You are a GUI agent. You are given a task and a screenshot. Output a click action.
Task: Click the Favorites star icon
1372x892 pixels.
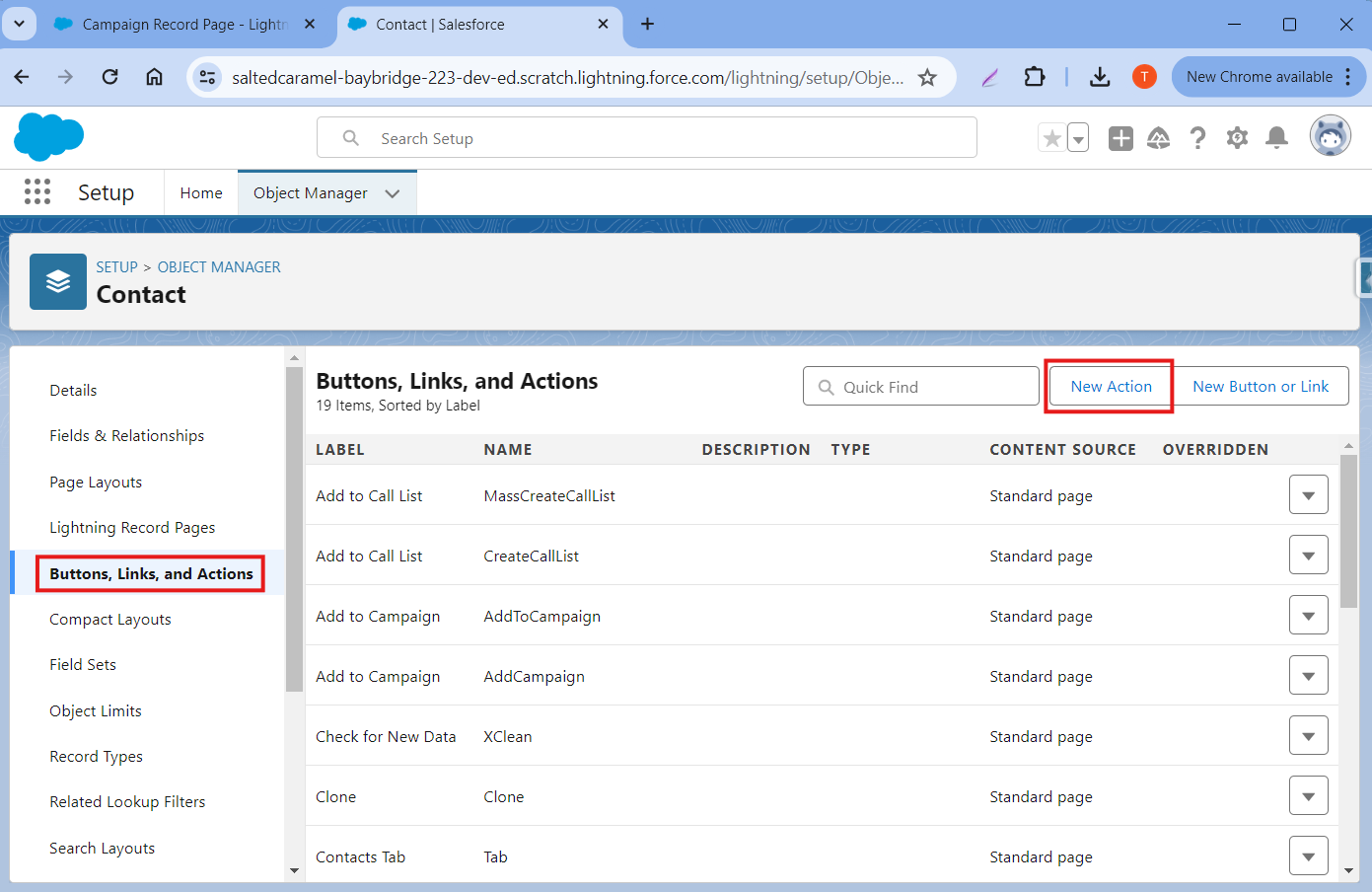click(x=1052, y=138)
